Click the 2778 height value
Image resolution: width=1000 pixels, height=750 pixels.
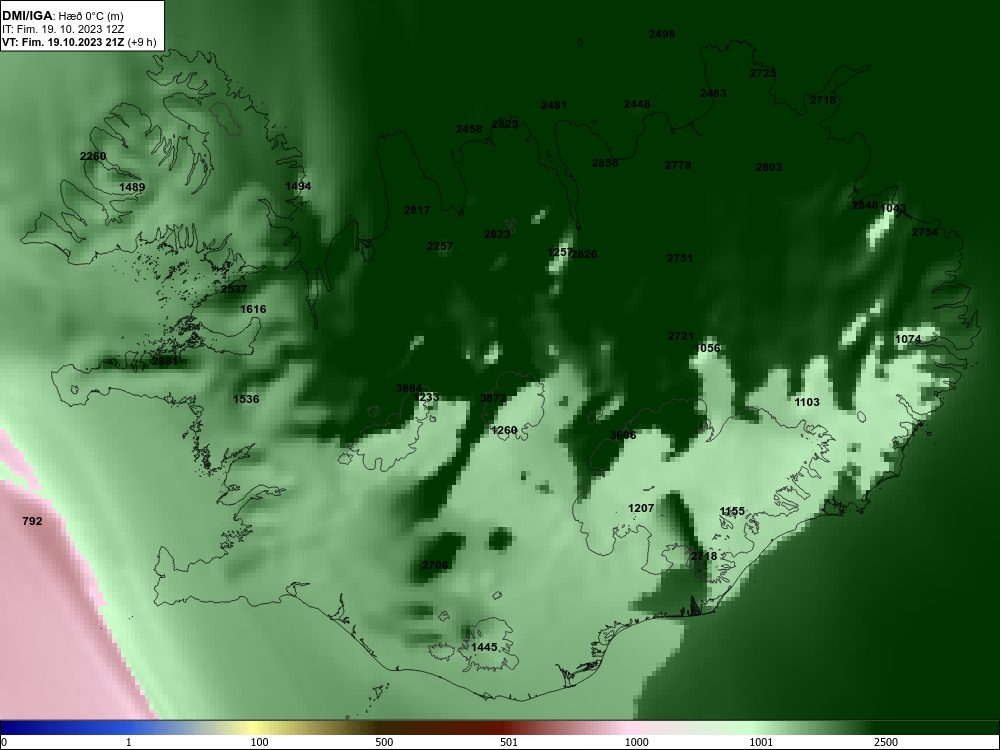(678, 165)
